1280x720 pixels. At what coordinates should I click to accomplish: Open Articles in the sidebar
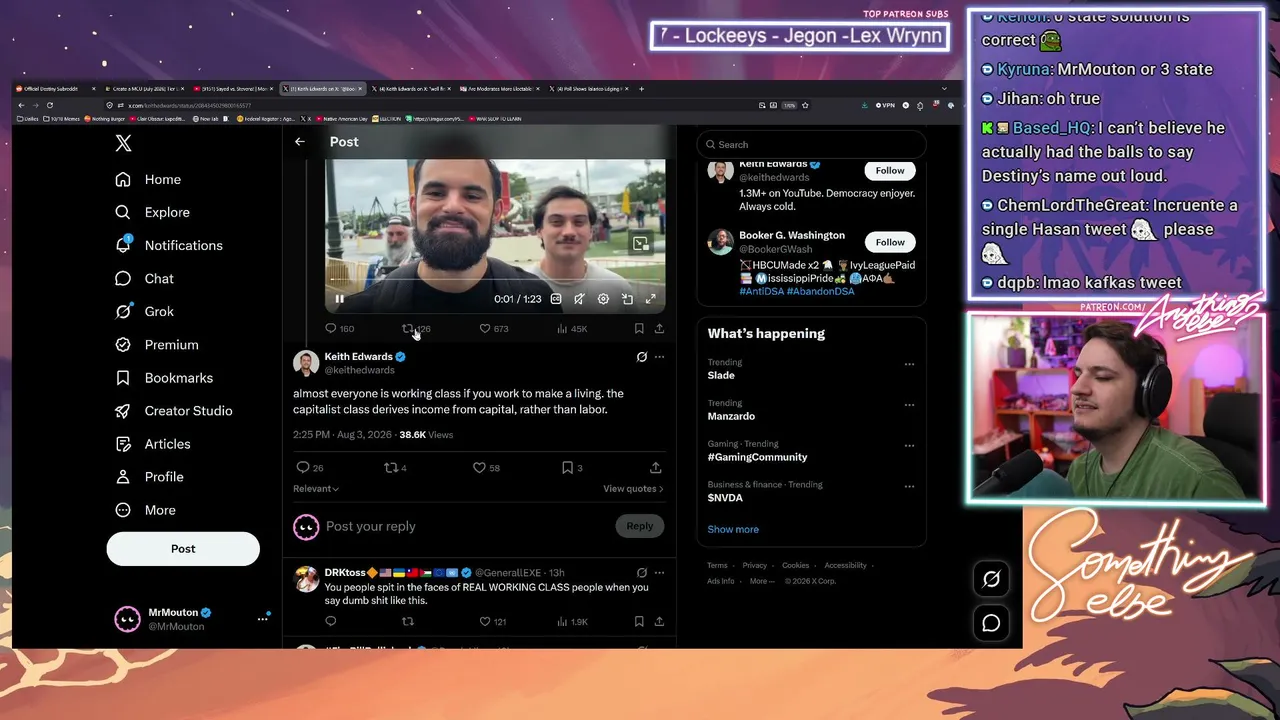153,443
